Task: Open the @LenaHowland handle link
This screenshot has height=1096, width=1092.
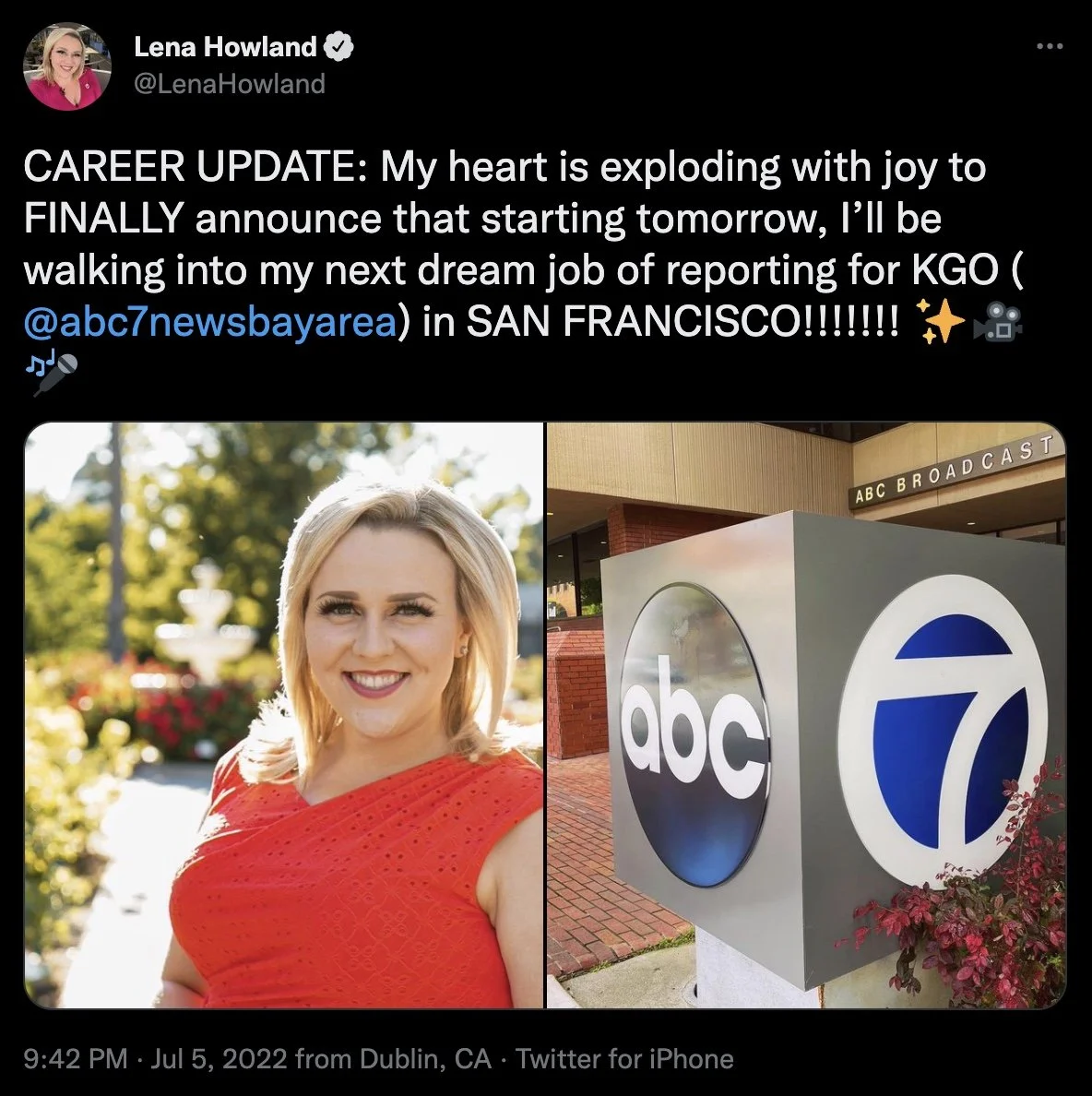Action: tap(229, 84)
